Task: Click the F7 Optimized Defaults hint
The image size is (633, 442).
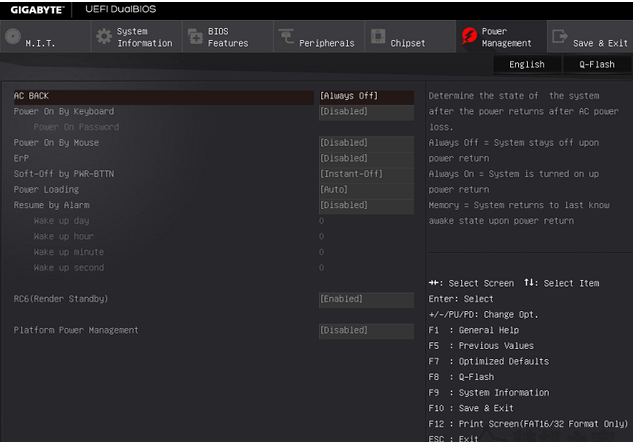Action: (488, 362)
